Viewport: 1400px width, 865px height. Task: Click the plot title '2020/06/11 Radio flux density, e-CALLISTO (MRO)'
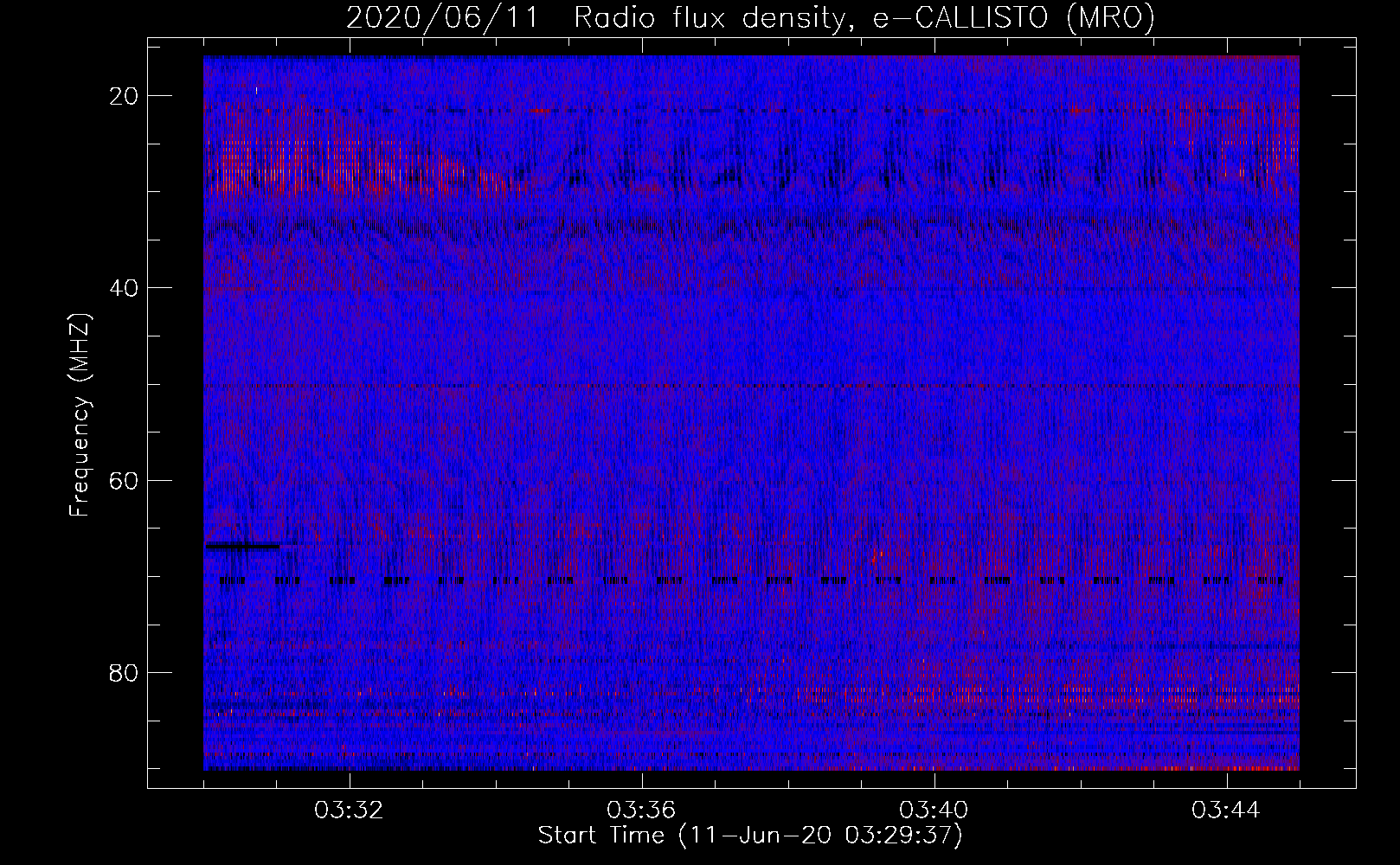click(x=750, y=17)
